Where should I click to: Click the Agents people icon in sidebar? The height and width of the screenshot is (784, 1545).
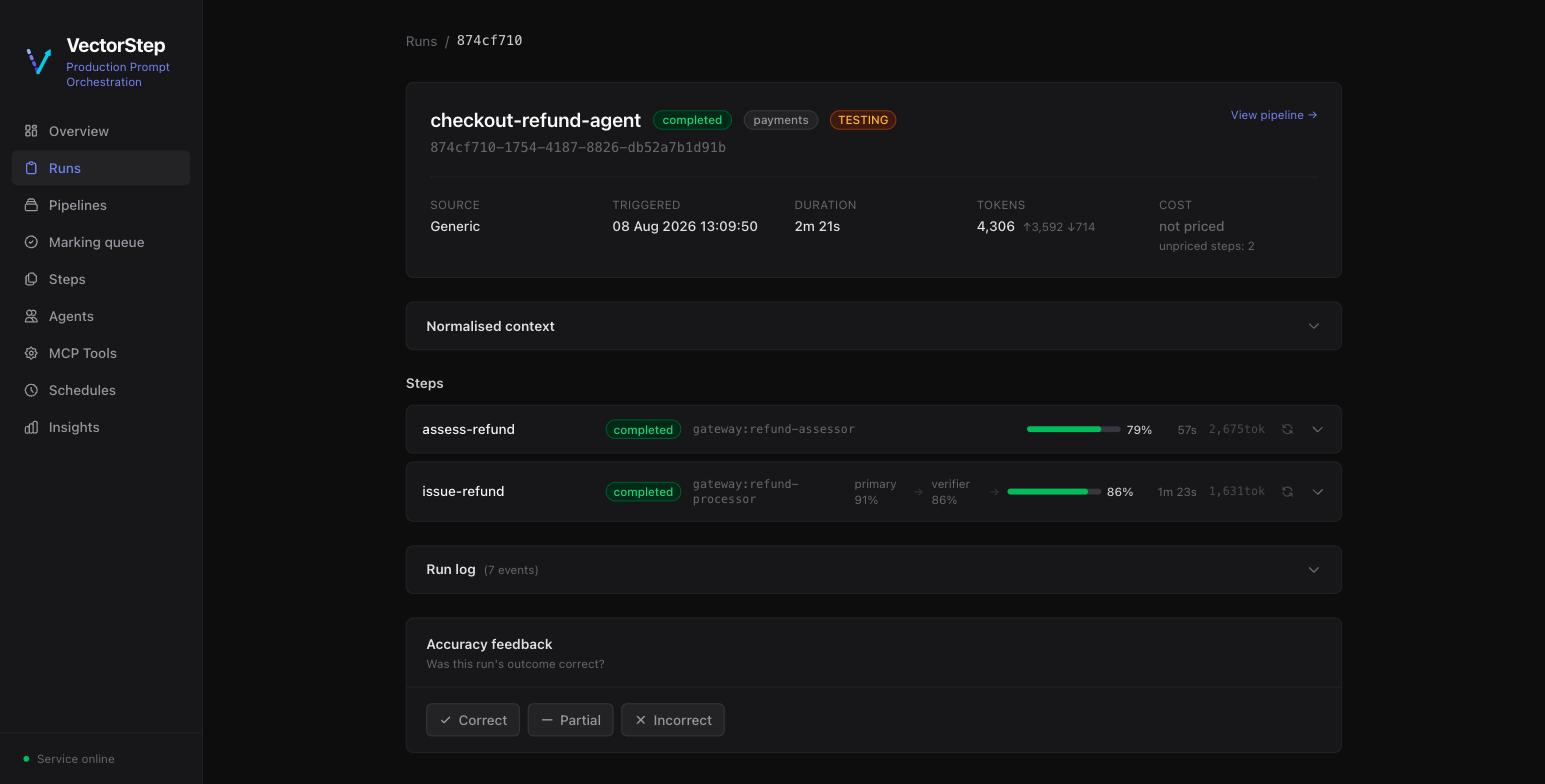tap(31, 316)
